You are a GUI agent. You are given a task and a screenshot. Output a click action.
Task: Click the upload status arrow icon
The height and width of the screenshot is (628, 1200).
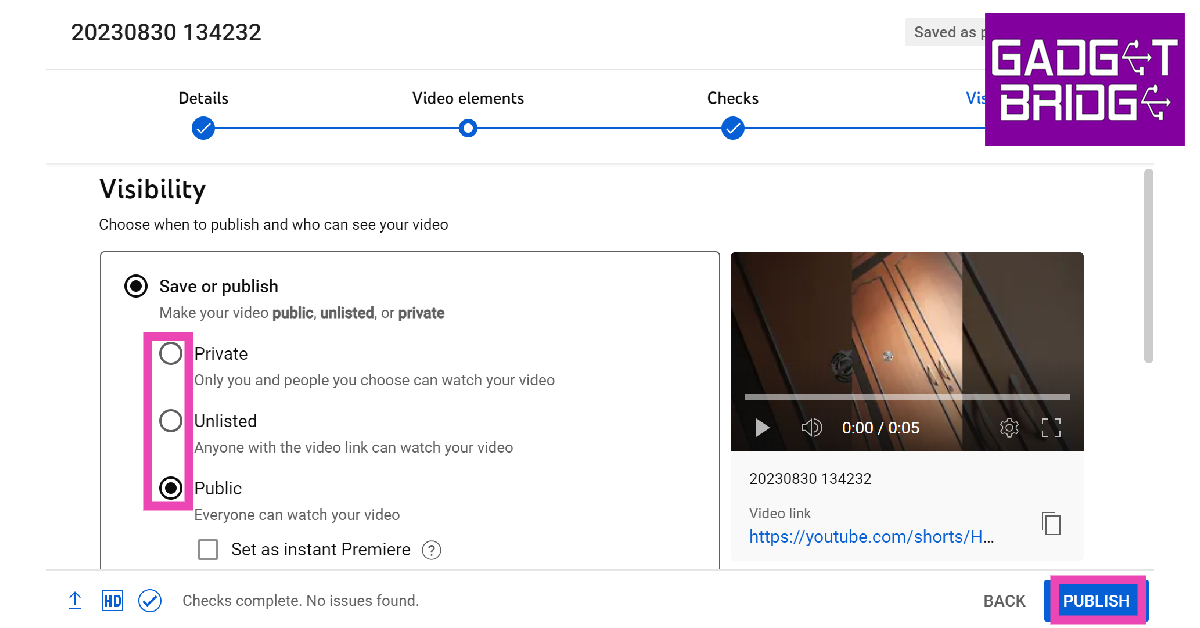[x=75, y=600]
